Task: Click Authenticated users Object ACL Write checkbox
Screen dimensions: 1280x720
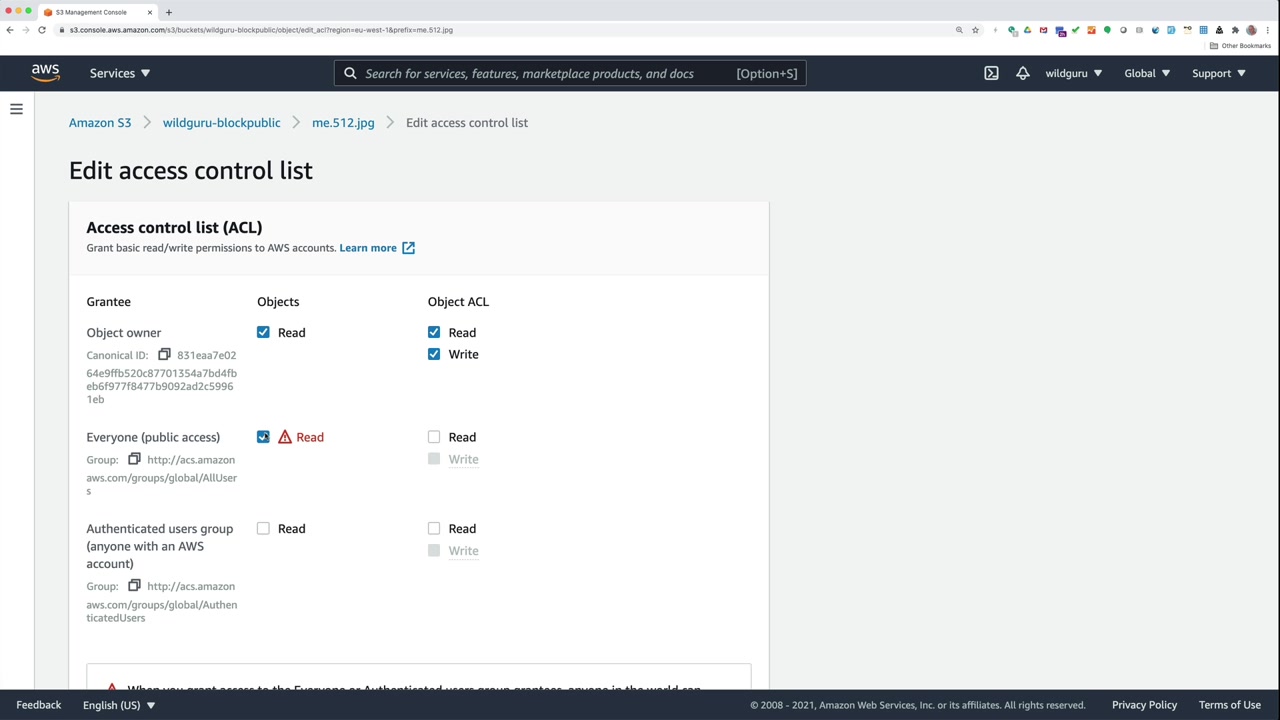Action: click(x=434, y=550)
